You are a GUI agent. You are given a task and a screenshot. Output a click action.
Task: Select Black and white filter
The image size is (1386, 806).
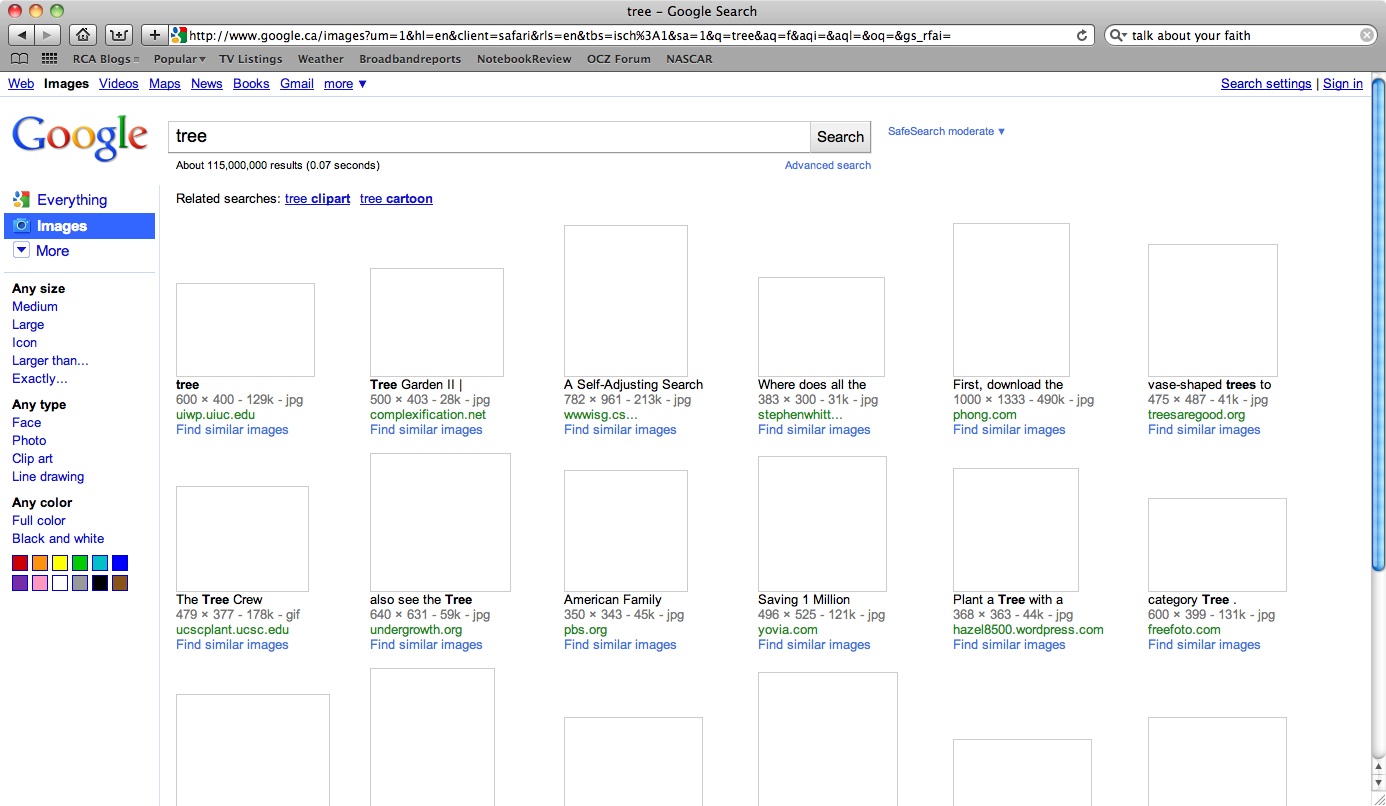(x=58, y=539)
